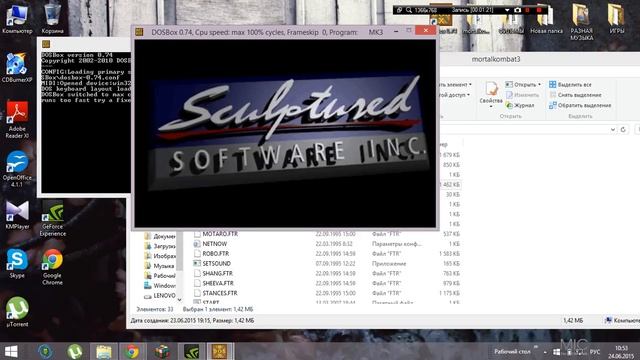640x360 pixels.
Task: Open the Rubik's cube app in taskbar
Action: [162, 351]
